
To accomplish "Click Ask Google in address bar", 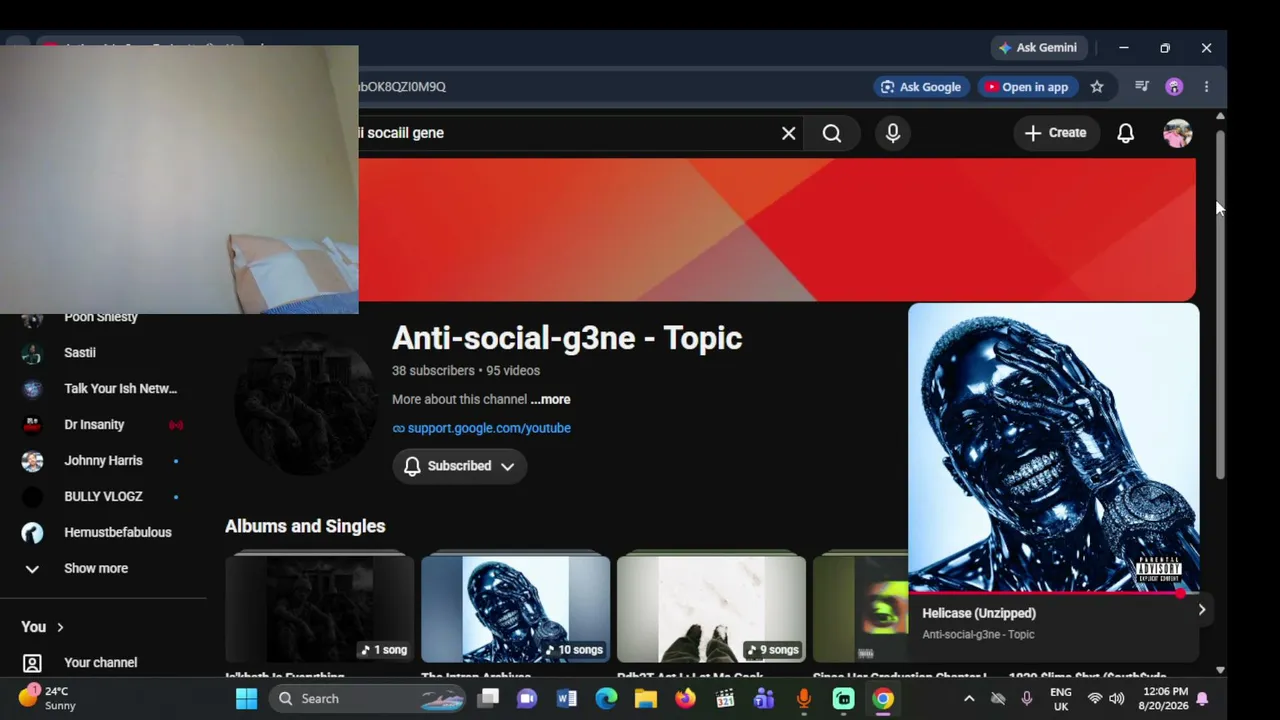I will pyautogui.click(x=920, y=87).
